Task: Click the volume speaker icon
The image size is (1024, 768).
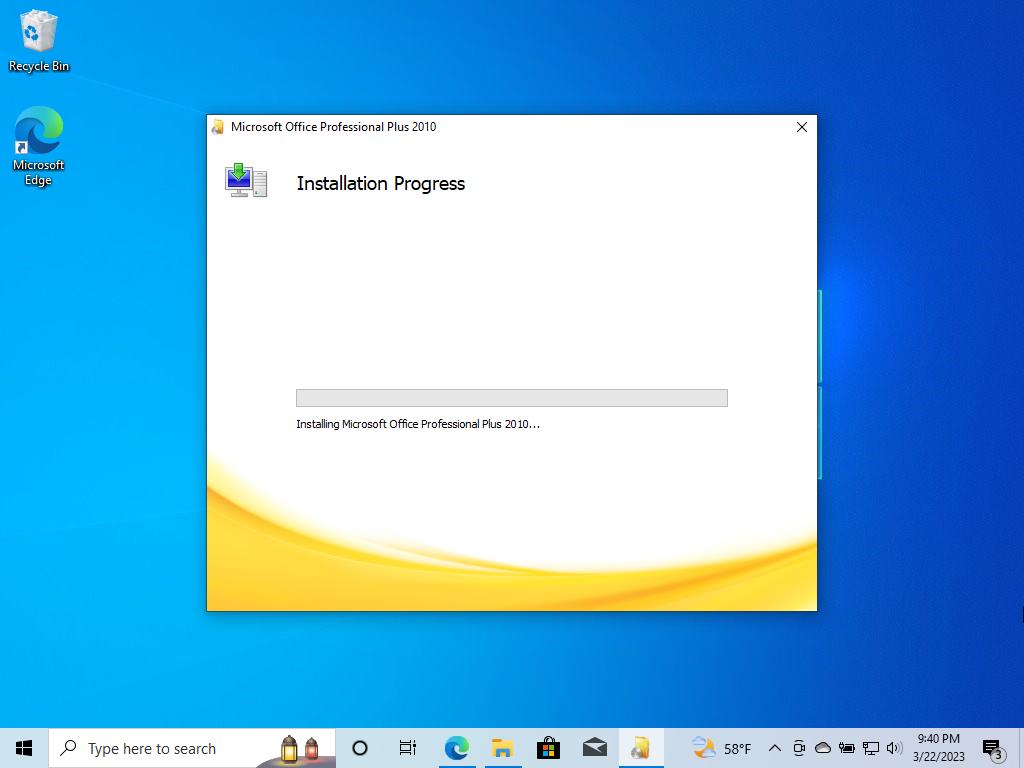Action: (894, 748)
